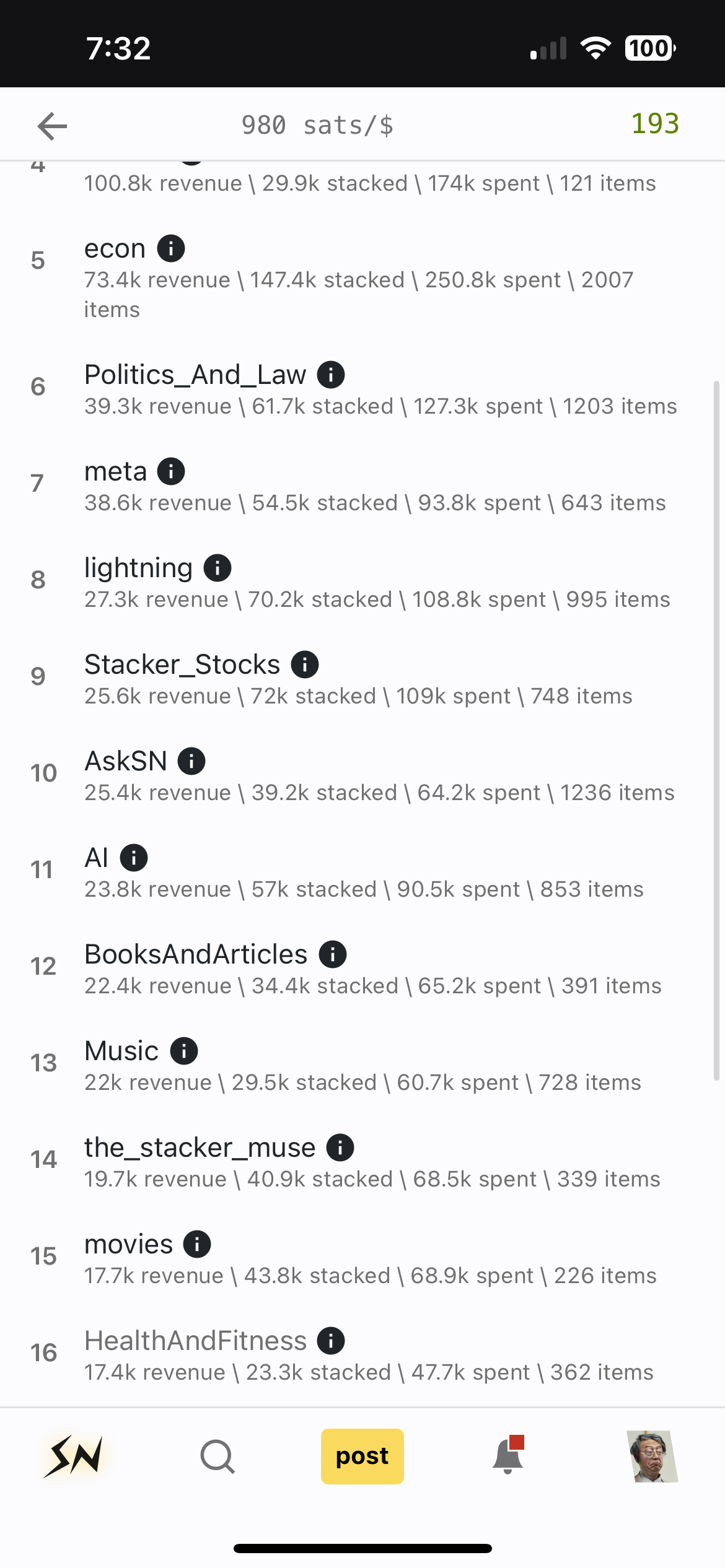Show info for econ territory
The width and height of the screenshot is (725, 1568).
pos(171,249)
